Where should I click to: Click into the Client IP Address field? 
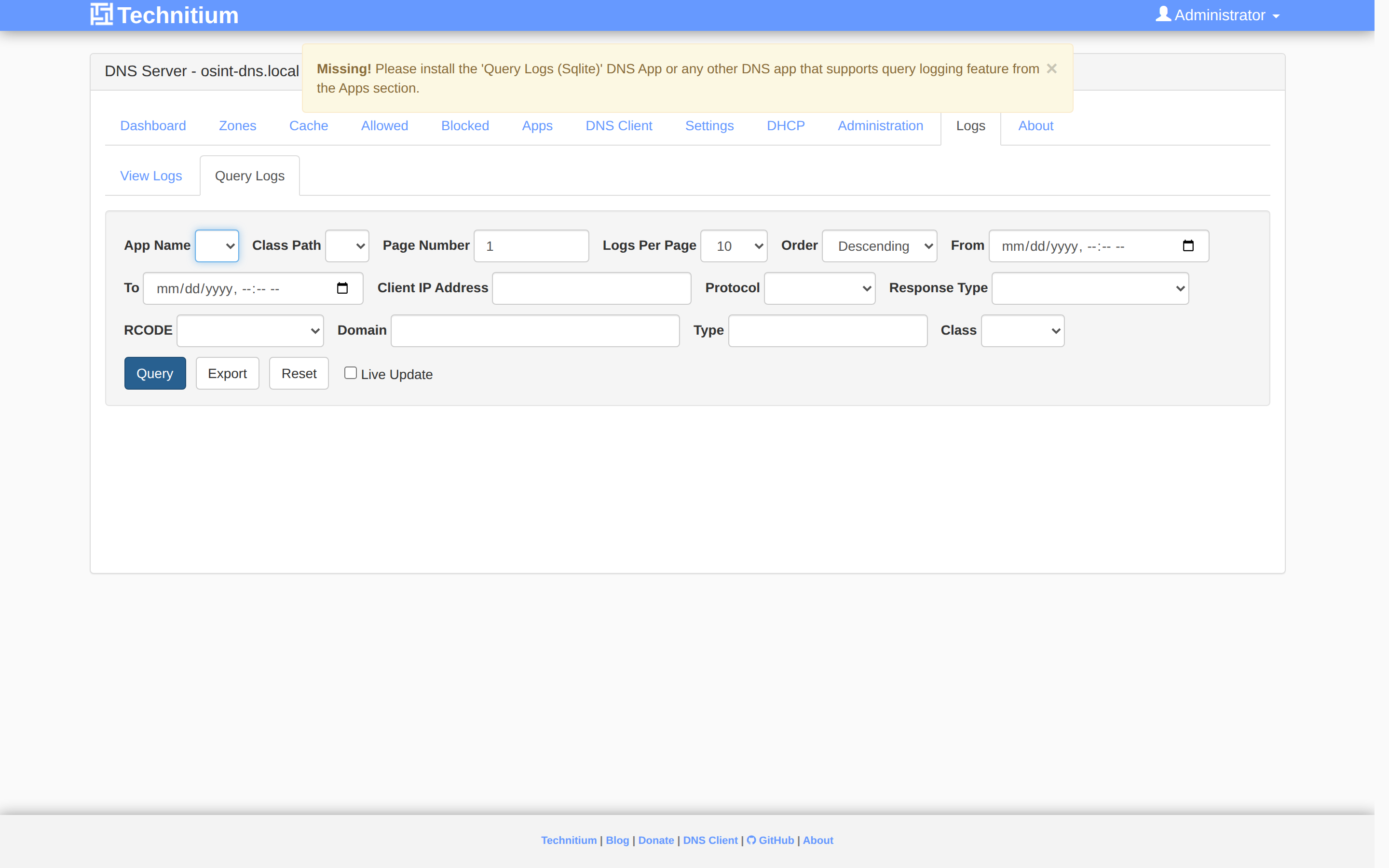(592, 288)
